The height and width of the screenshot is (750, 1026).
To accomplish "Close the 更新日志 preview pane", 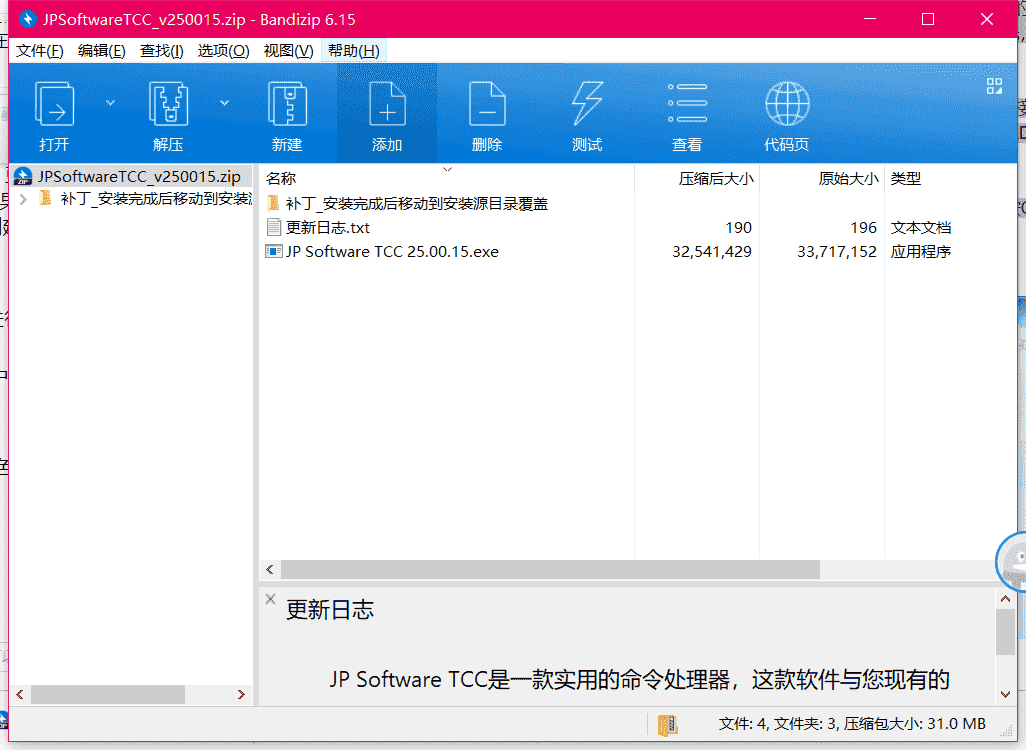I will coord(270,599).
